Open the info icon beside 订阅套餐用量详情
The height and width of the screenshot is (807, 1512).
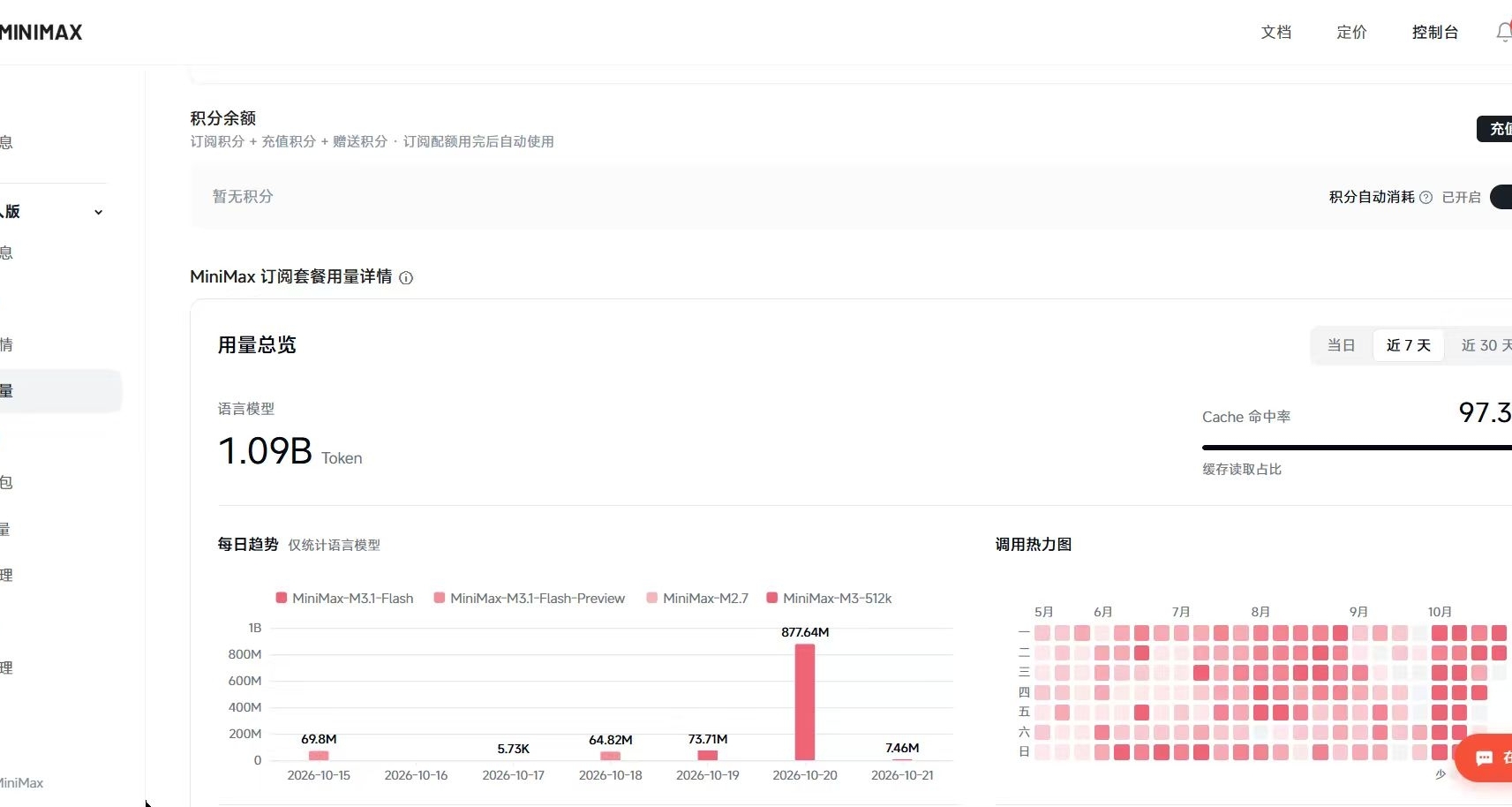406,277
